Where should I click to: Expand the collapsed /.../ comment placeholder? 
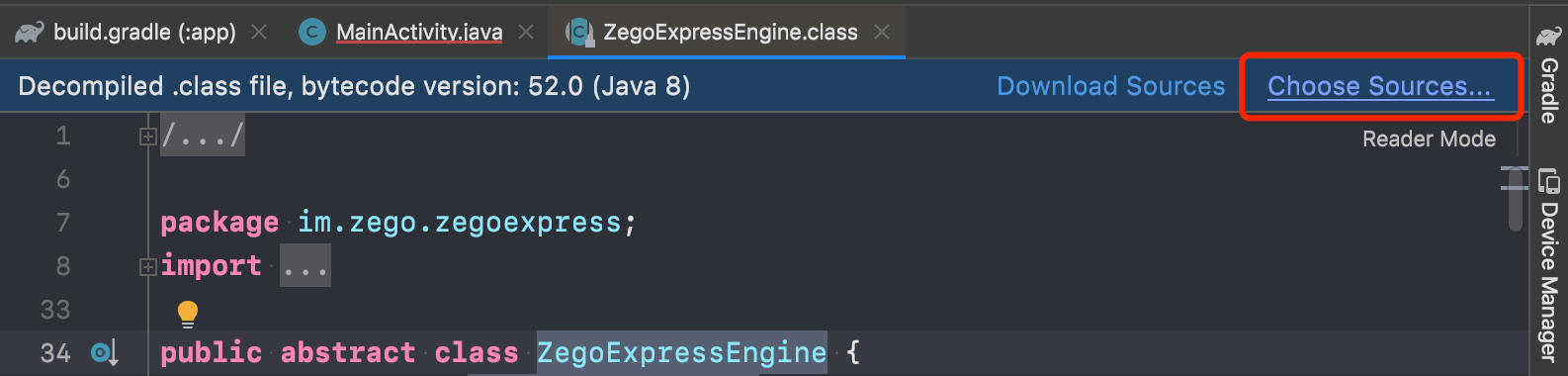(x=203, y=136)
